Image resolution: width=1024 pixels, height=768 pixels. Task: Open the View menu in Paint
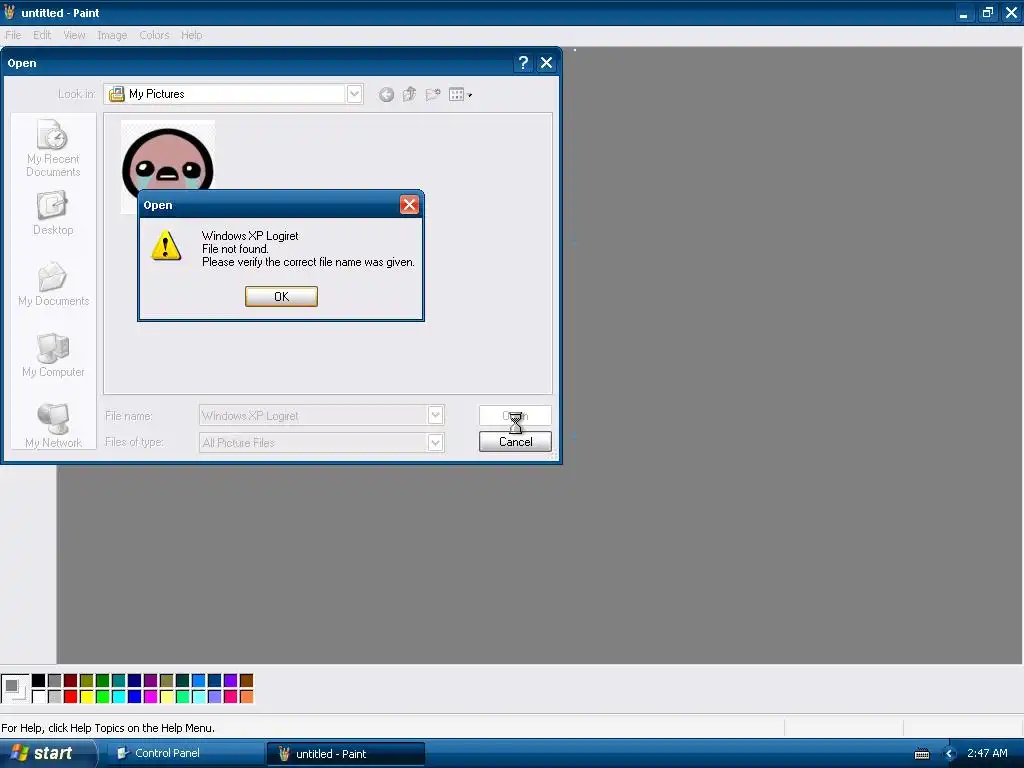74,35
